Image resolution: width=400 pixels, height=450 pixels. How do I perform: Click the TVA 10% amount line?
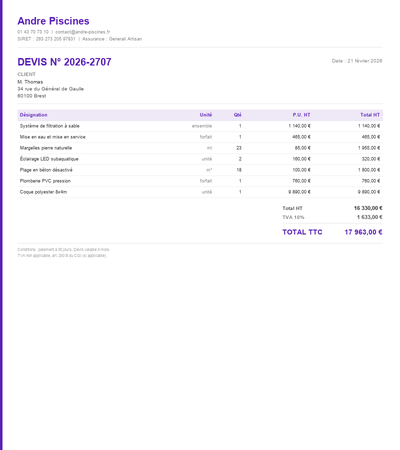[332, 217]
